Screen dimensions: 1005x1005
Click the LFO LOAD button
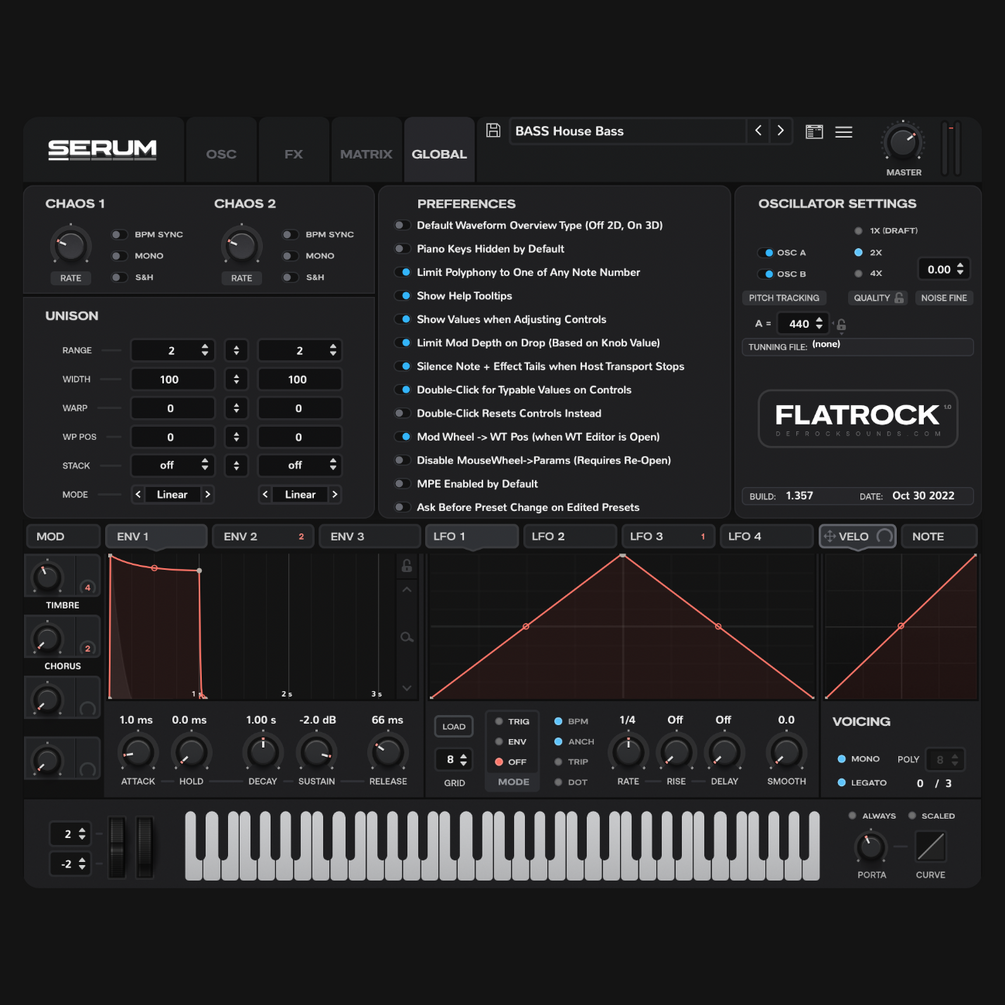coord(454,726)
